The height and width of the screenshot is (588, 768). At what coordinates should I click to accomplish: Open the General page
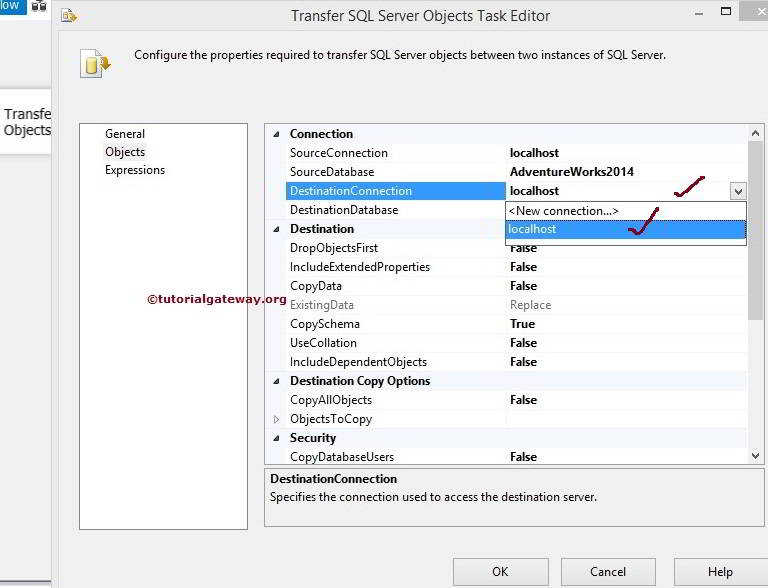click(x=125, y=134)
